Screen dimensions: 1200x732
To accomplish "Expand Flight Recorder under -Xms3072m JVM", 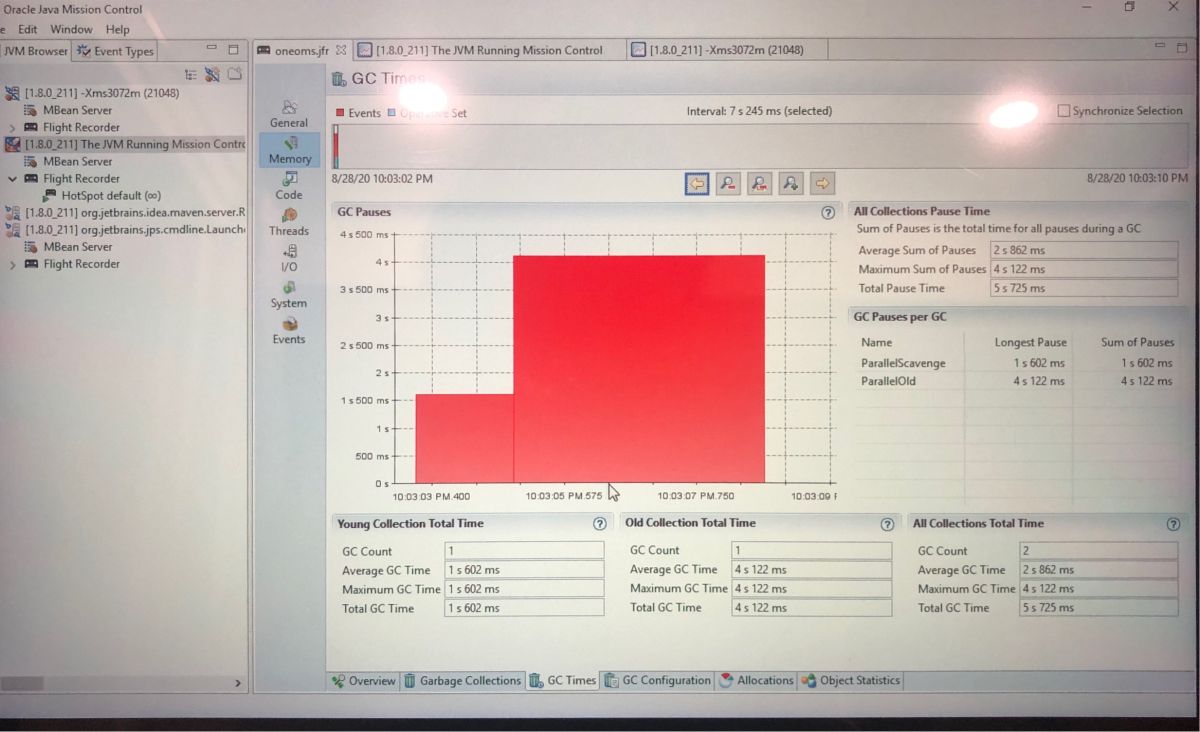I will [x=12, y=128].
